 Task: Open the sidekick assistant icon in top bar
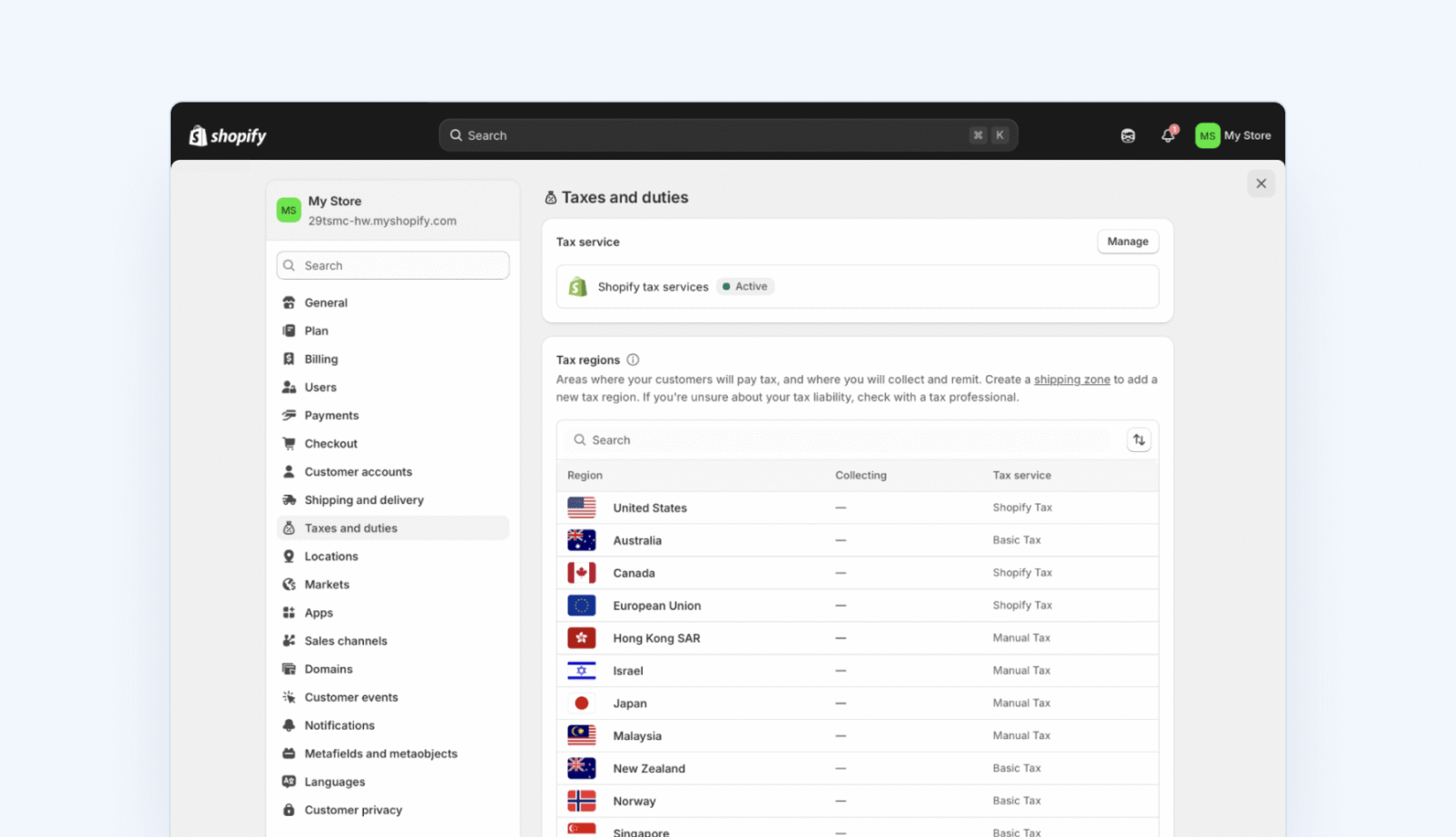click(x=1127, y=135)
